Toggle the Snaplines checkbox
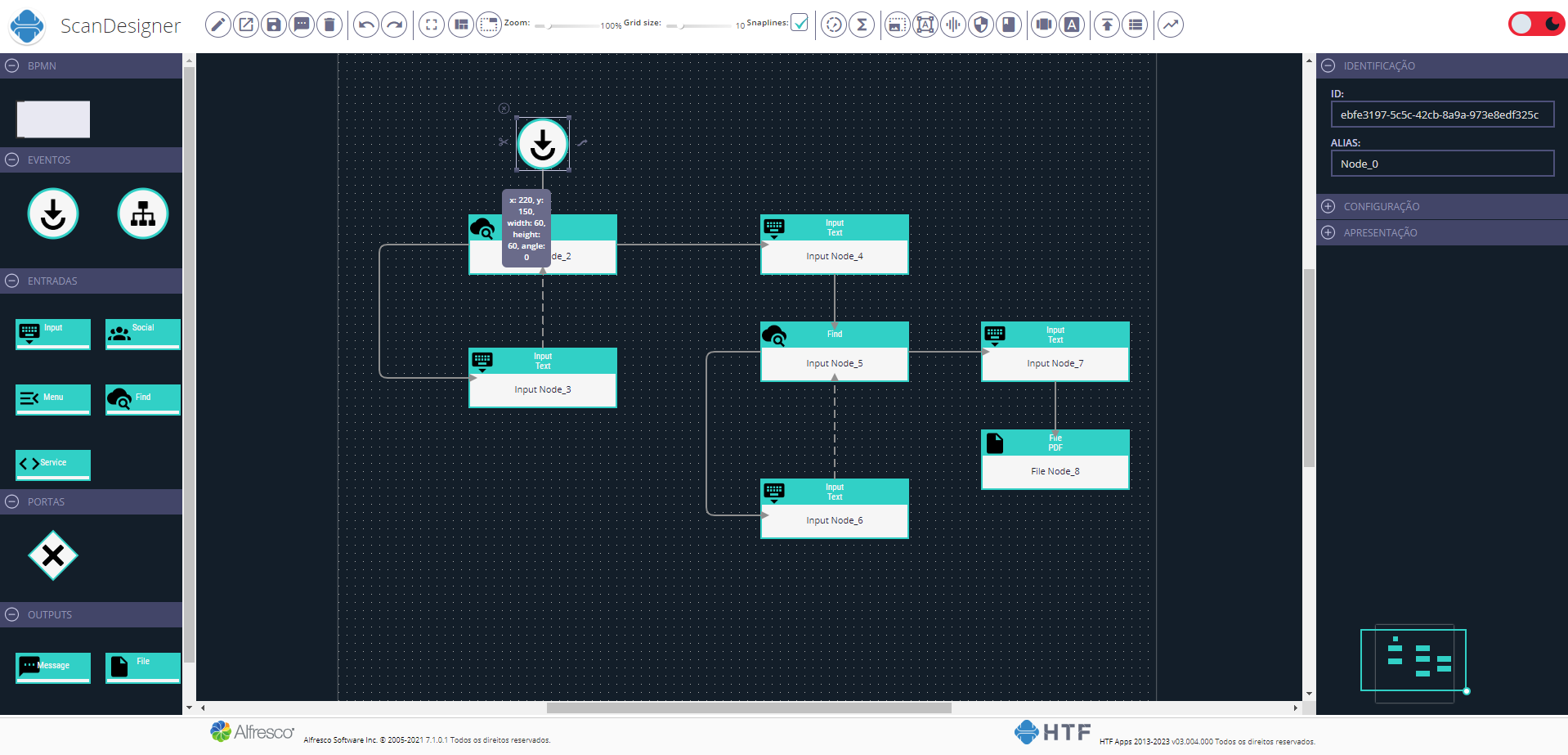1568x755 pixels. click(800, 23)
